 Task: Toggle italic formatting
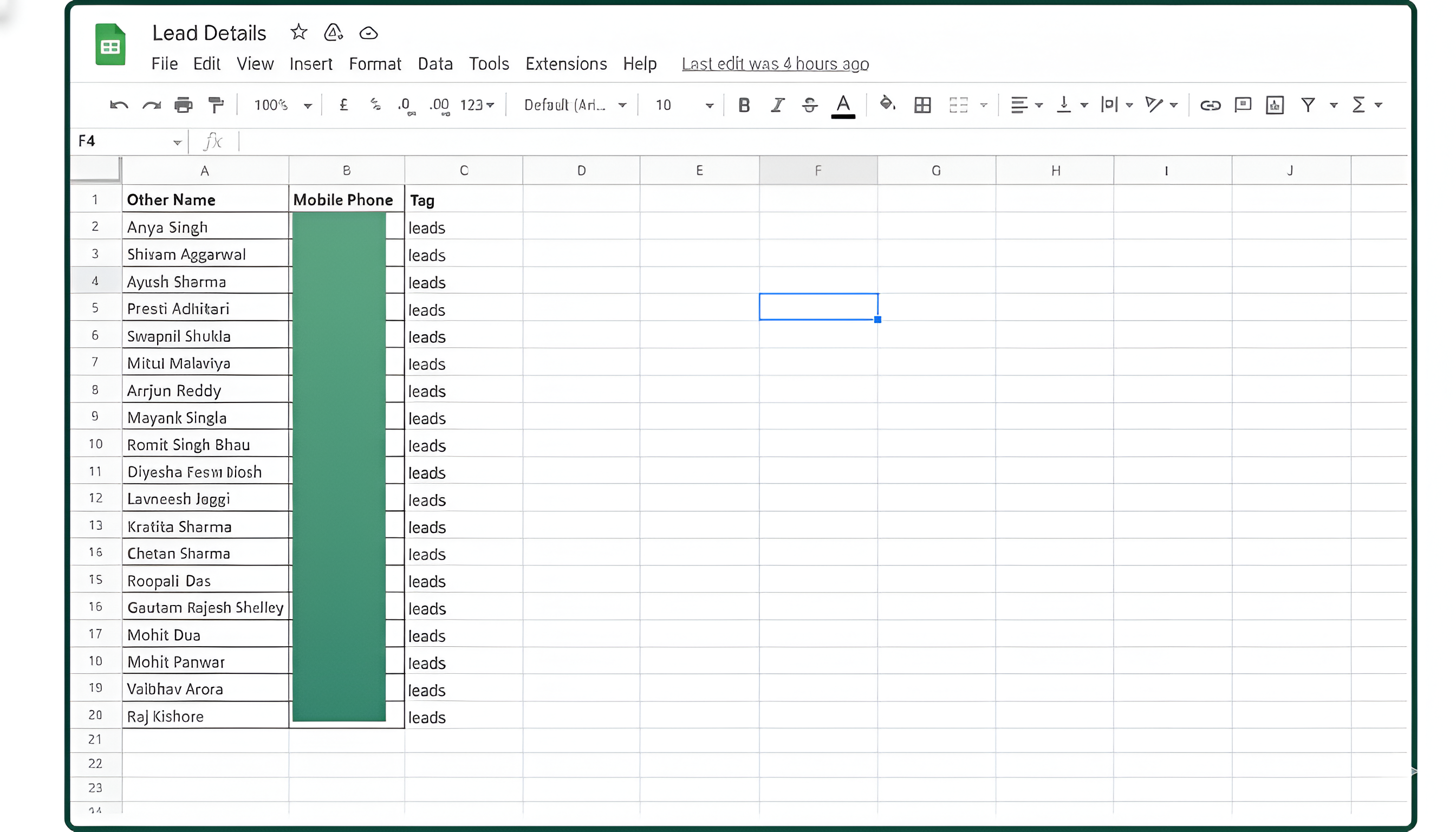777,105
